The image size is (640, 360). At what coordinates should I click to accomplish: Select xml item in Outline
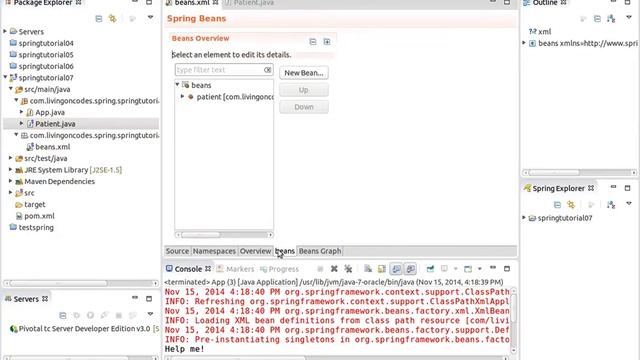pyautogui.click(x=540, y=31)
